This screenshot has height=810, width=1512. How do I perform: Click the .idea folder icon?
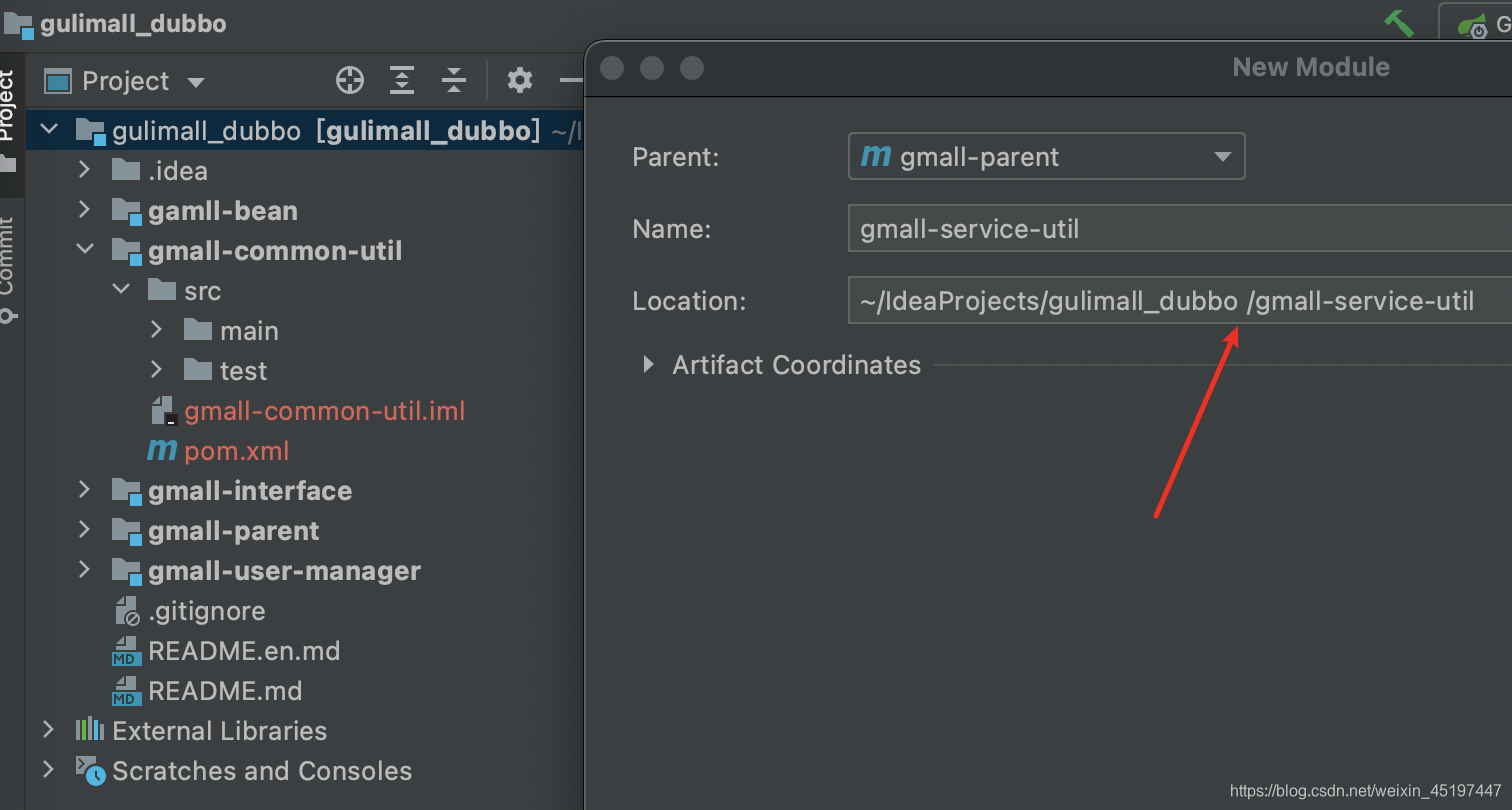(126, 170)
